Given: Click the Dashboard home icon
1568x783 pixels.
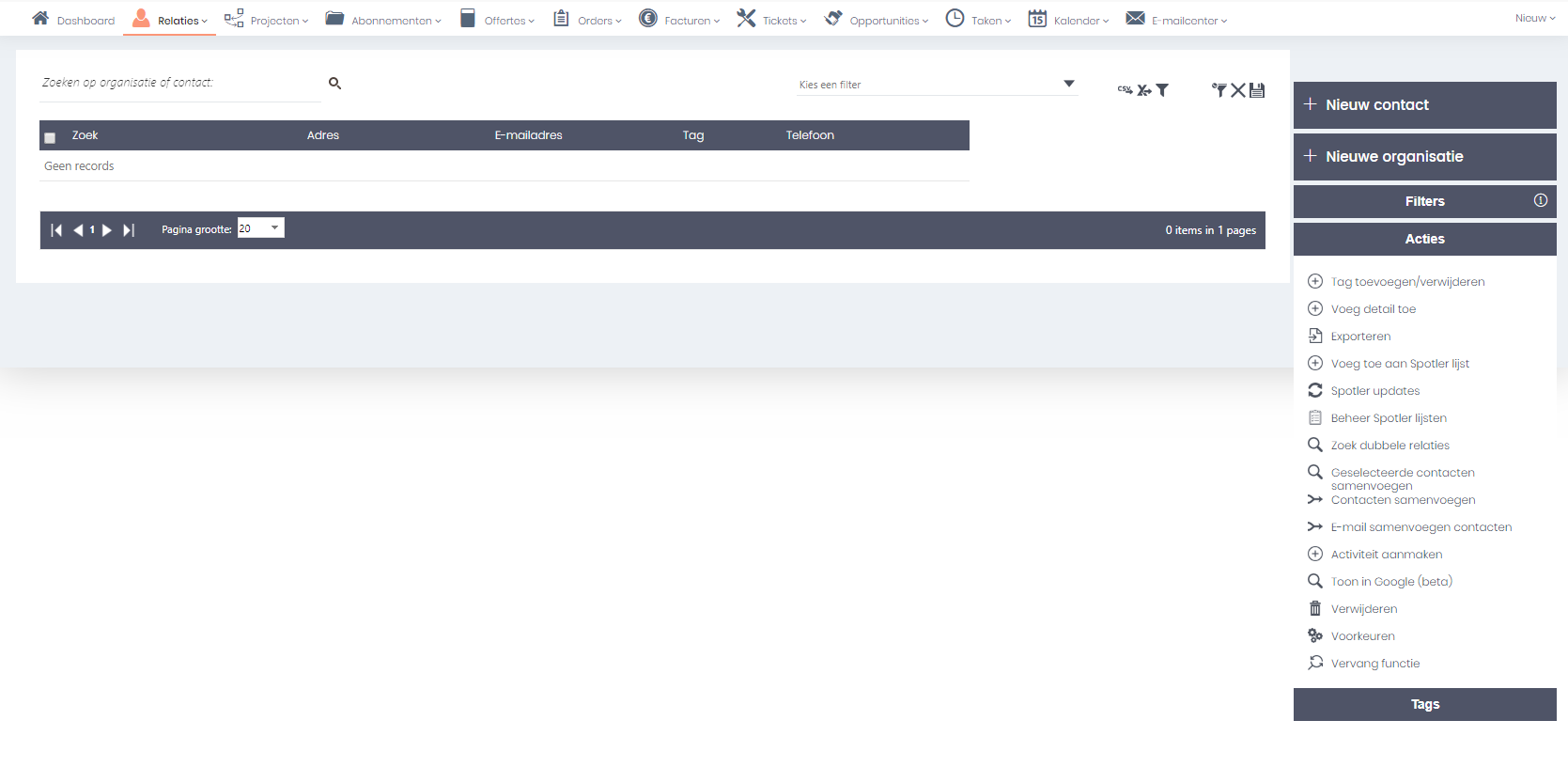Looking at the screenshot, I should (40, 18).
